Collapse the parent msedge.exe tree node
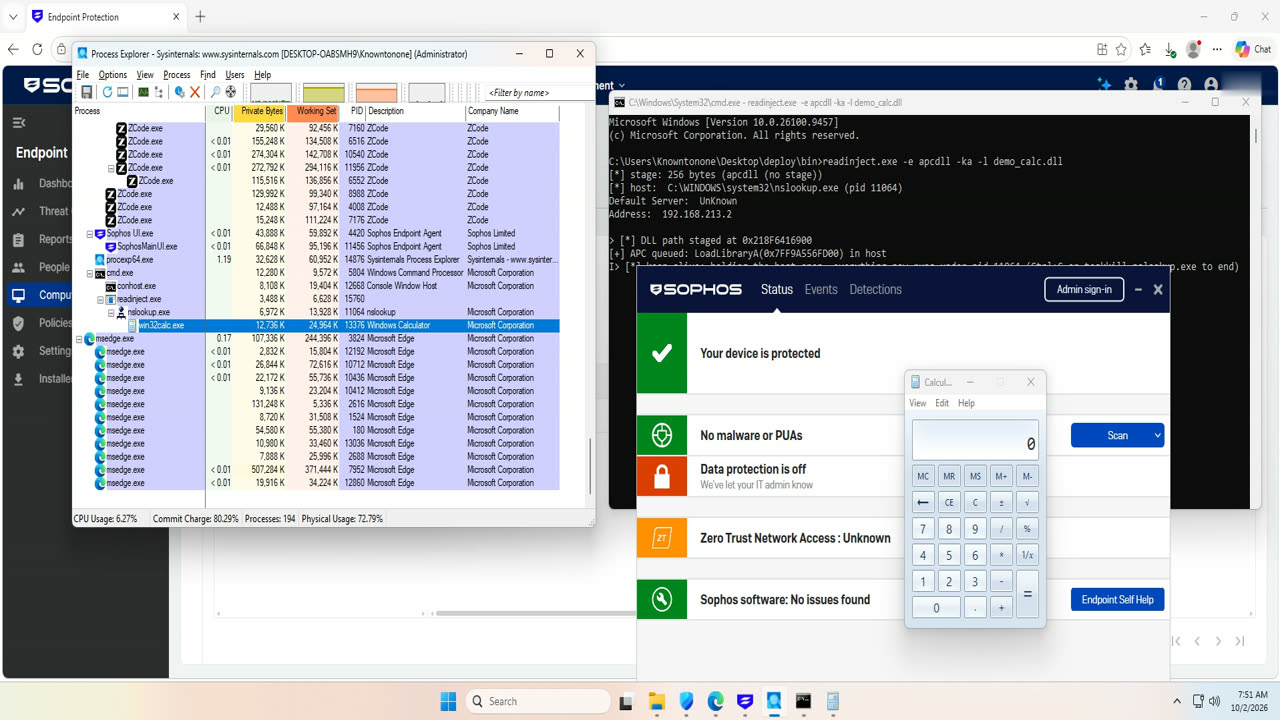 coord(79,339)
